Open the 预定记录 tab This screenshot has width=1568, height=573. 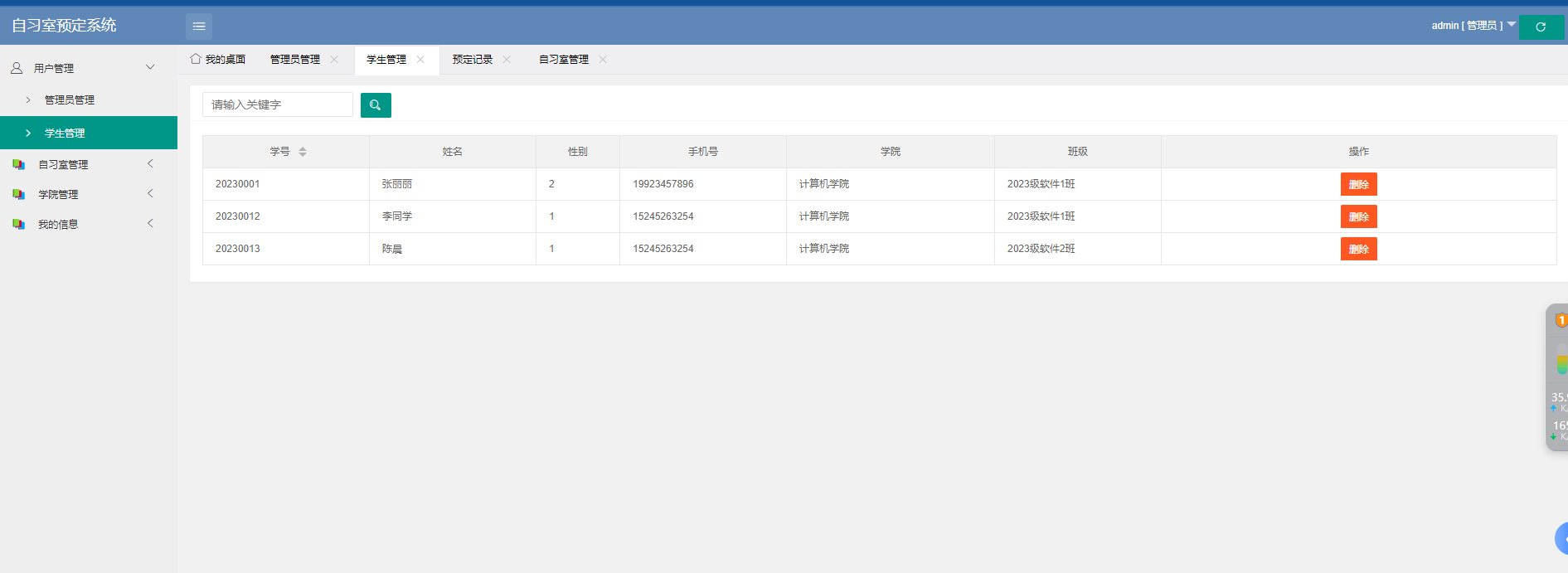pos(473,60)
